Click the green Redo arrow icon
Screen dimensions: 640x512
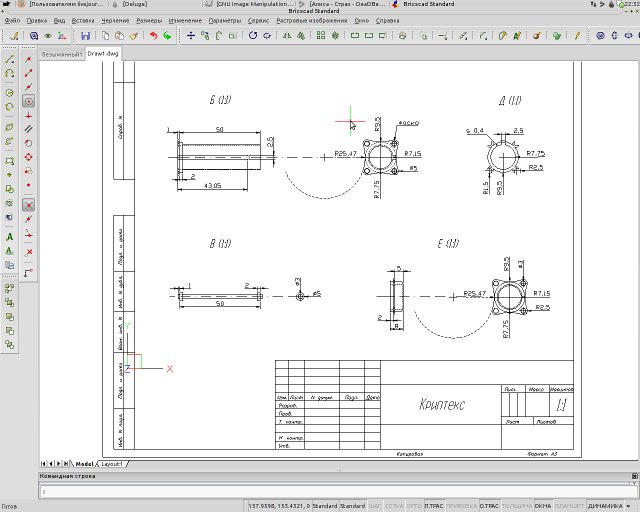(167, 36)
